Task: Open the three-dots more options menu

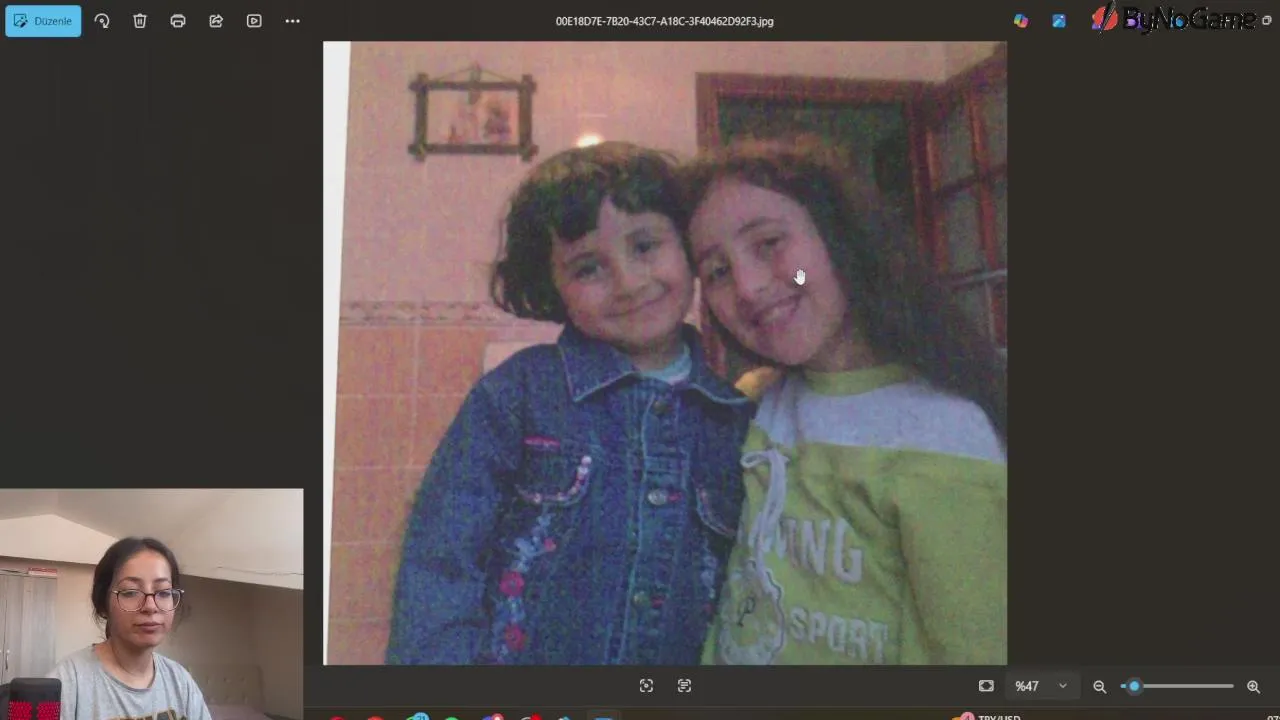Action: click(x=292, y=21)
